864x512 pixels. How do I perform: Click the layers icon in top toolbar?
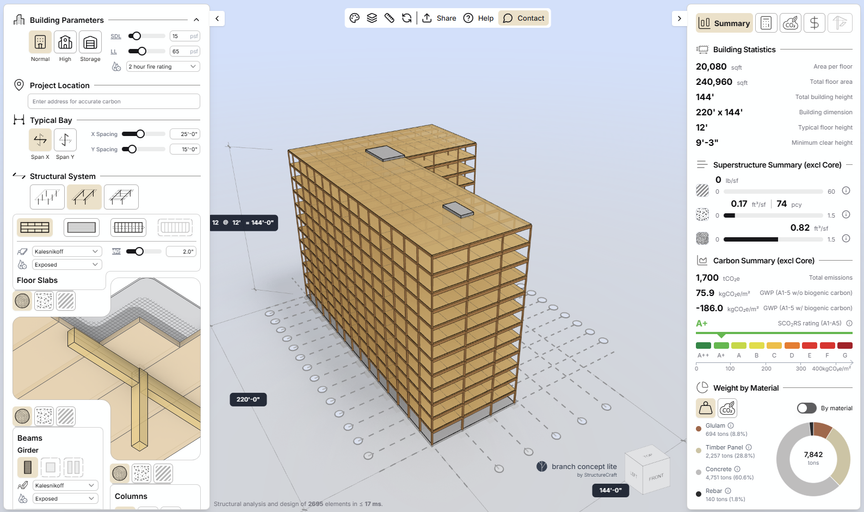pyautogui.click(x=371, y=18)
